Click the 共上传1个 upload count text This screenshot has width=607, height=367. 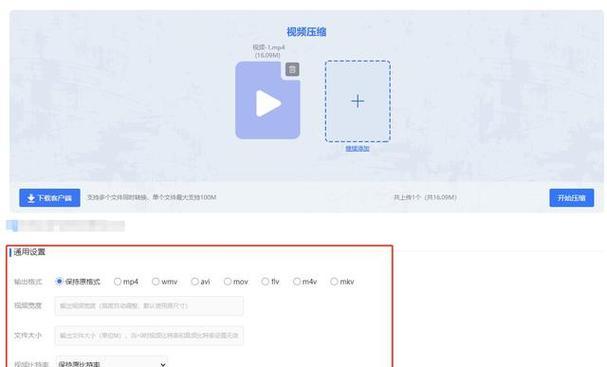(425, 197)
